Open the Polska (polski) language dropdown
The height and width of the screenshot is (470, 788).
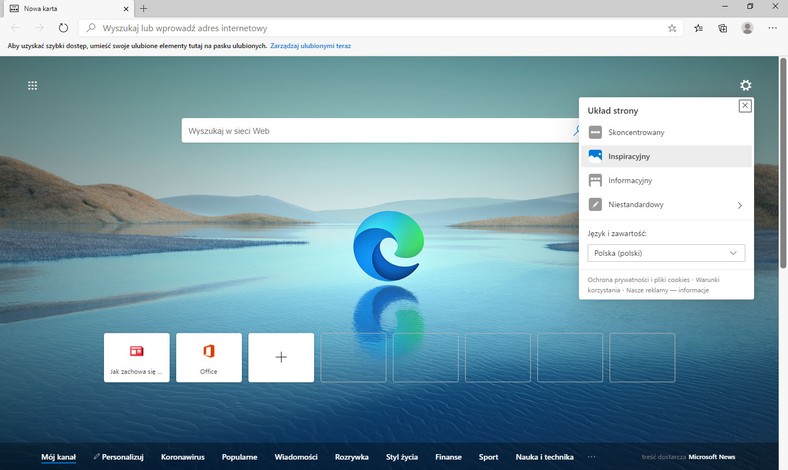click(666, 253)
